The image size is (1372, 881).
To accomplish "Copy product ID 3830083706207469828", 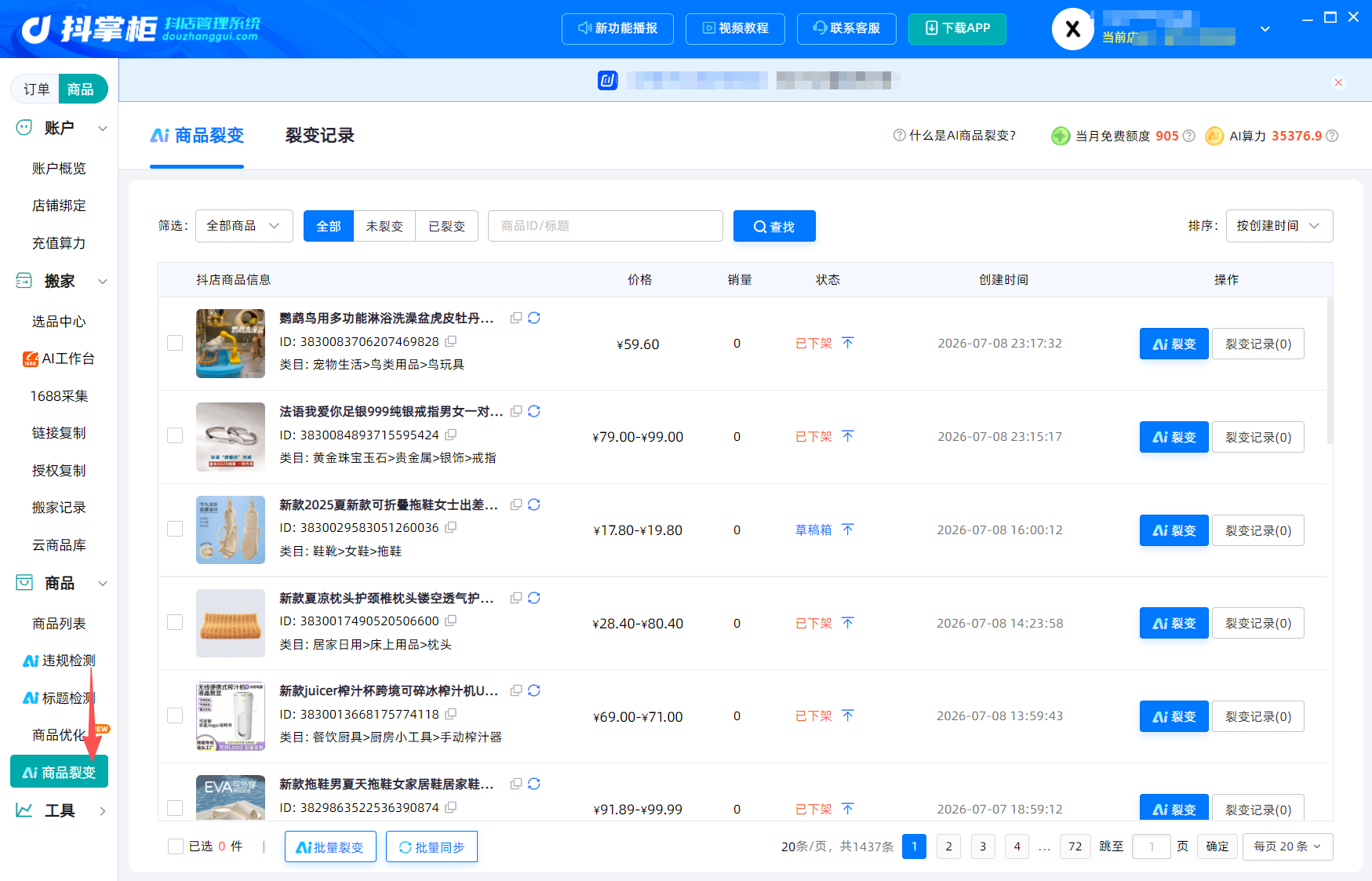I will click(x=451, y=341).
